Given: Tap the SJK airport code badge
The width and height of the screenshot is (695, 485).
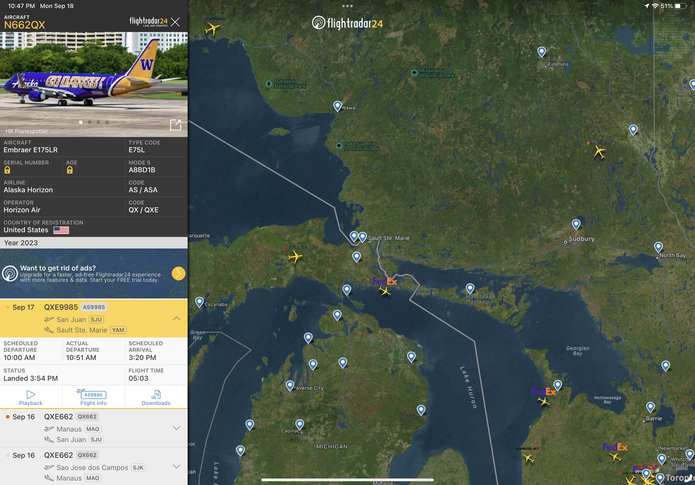Looking at the screenshot, I should [138, 468].
